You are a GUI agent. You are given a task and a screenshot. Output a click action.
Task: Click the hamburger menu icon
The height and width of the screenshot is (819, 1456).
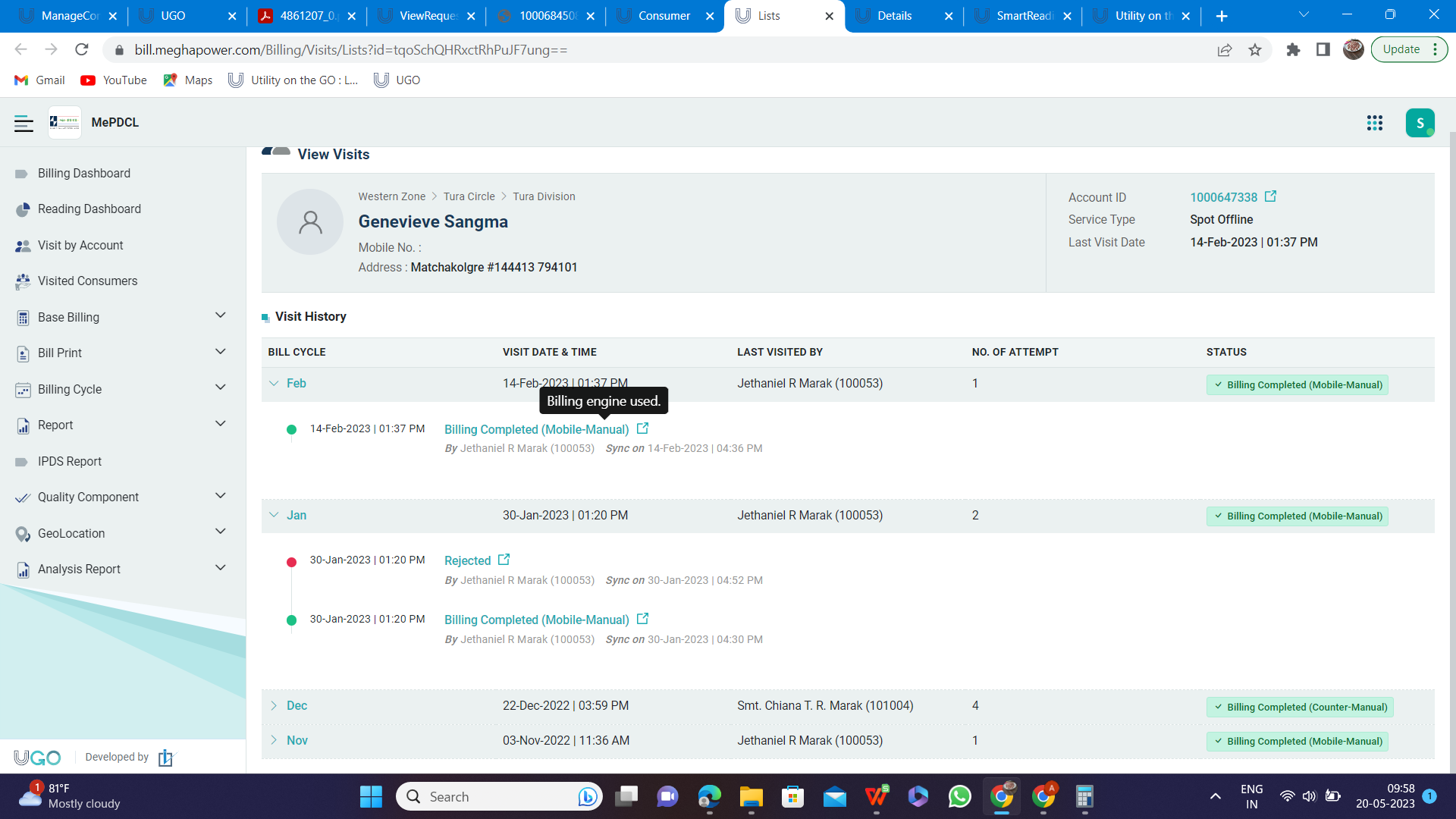[x=24, y=123]
